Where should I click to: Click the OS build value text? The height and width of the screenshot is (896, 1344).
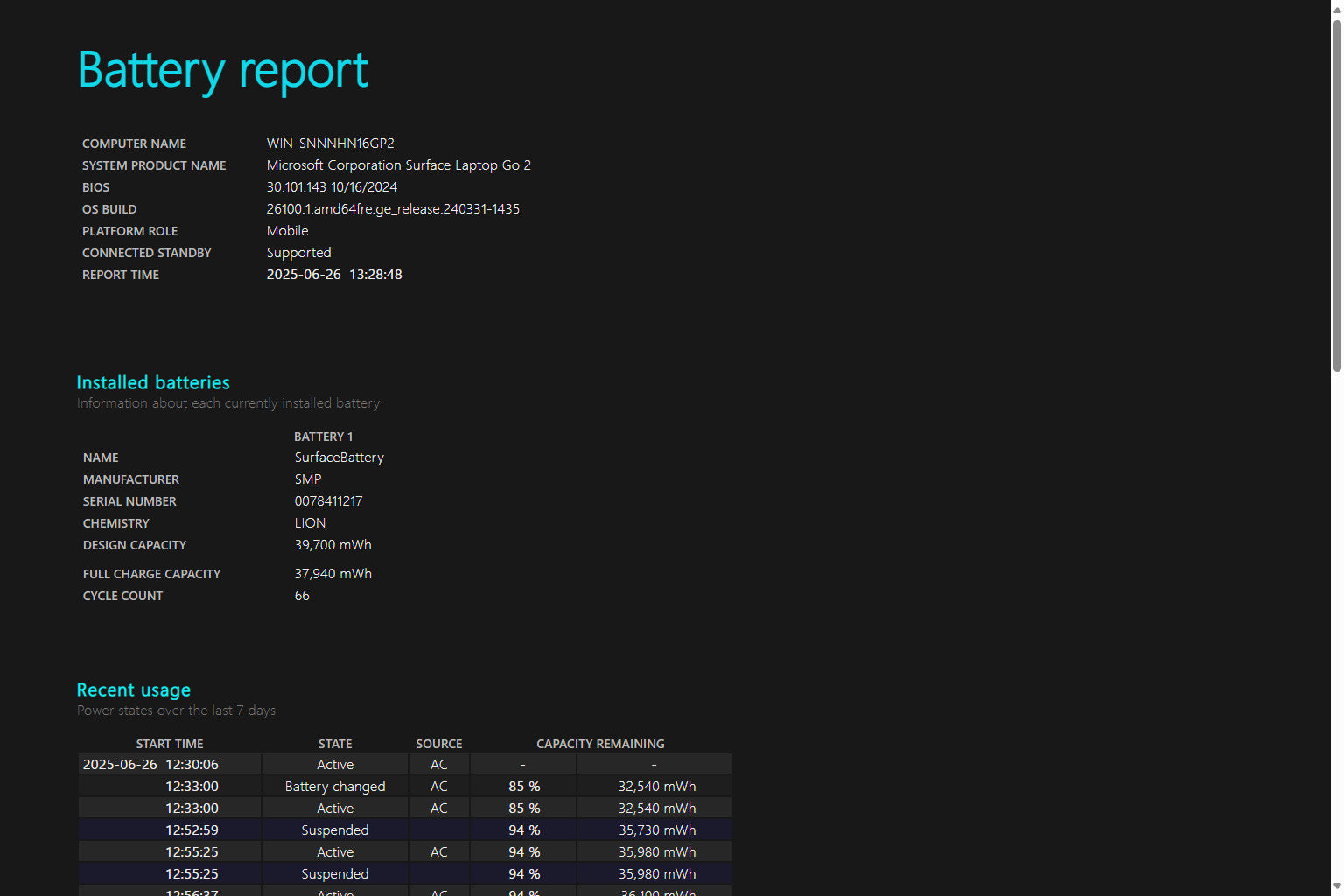[393, 209]
